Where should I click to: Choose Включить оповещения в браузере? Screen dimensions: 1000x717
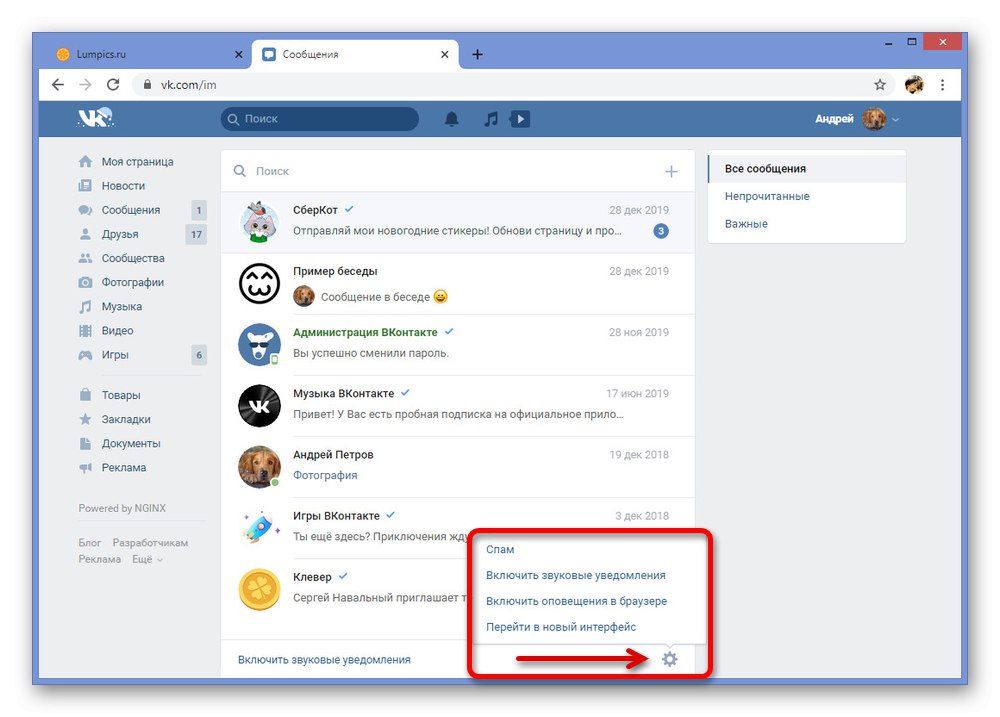click(x=577, y=601)
